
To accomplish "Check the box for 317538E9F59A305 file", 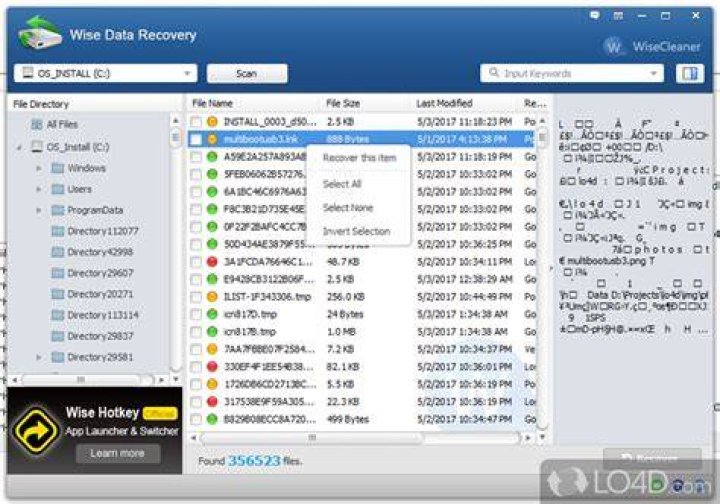I will coord(196,402).
